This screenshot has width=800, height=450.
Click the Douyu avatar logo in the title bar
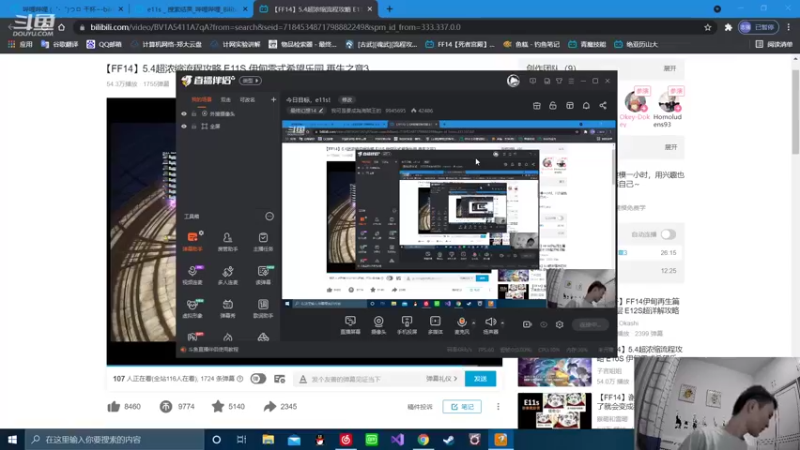pos(513,81)
